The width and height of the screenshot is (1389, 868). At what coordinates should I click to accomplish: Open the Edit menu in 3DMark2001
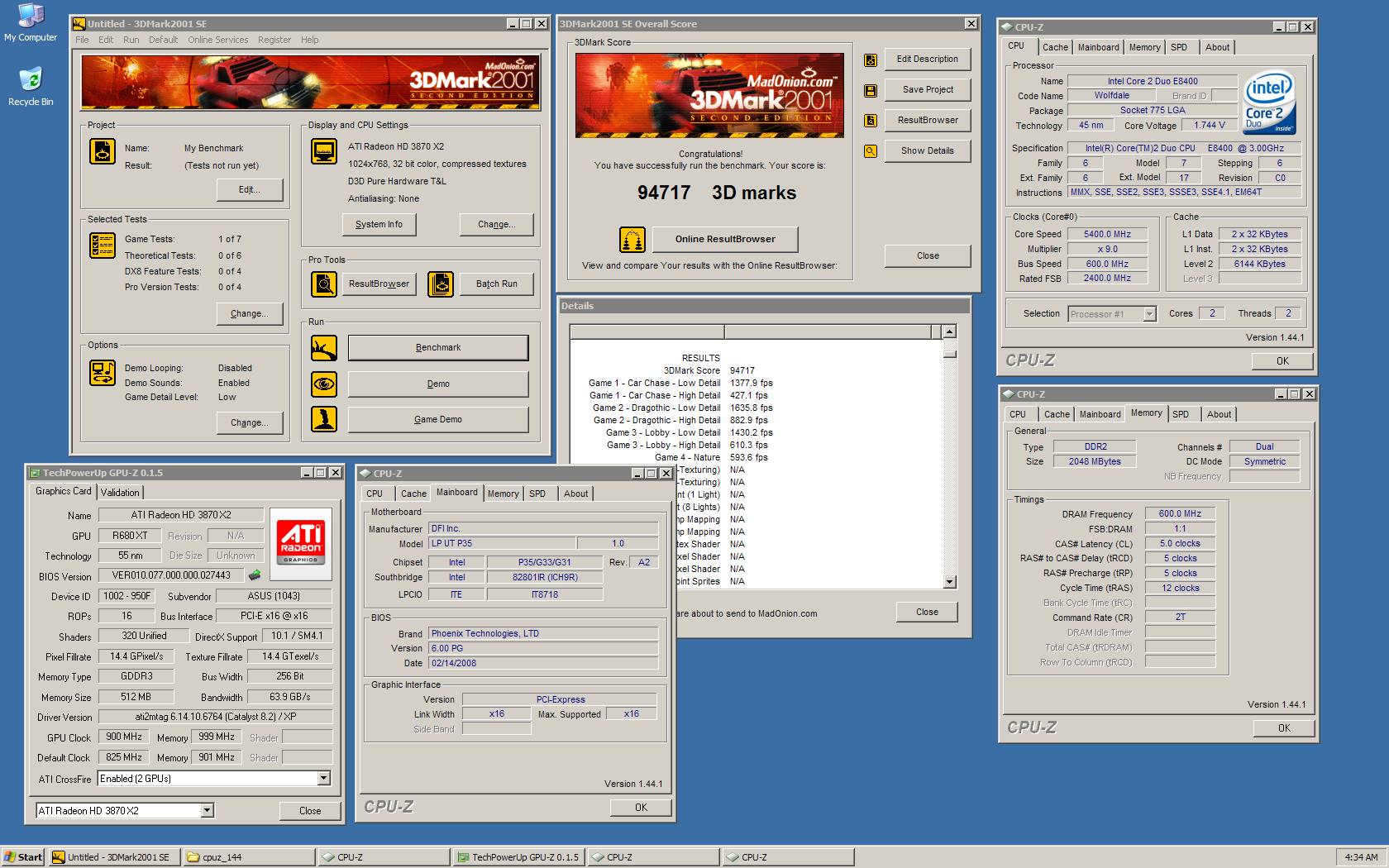[x=106, y=40]
